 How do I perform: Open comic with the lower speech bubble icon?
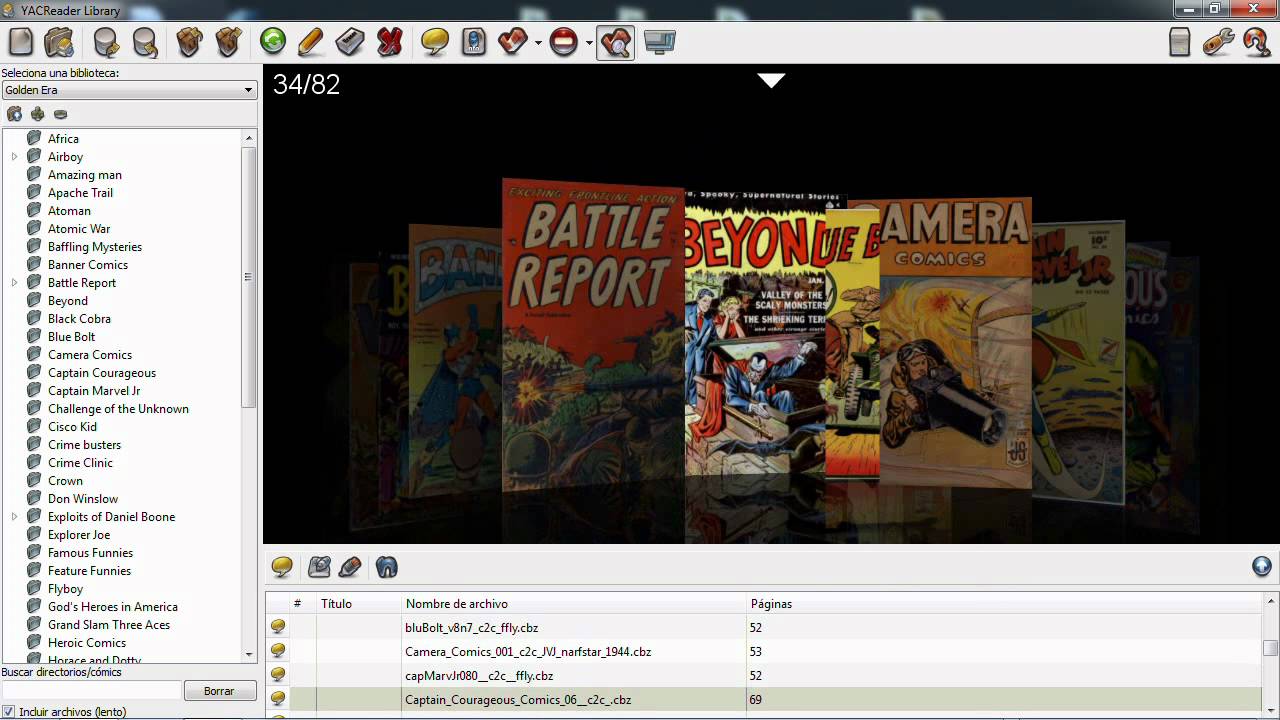tap(282, 567)
